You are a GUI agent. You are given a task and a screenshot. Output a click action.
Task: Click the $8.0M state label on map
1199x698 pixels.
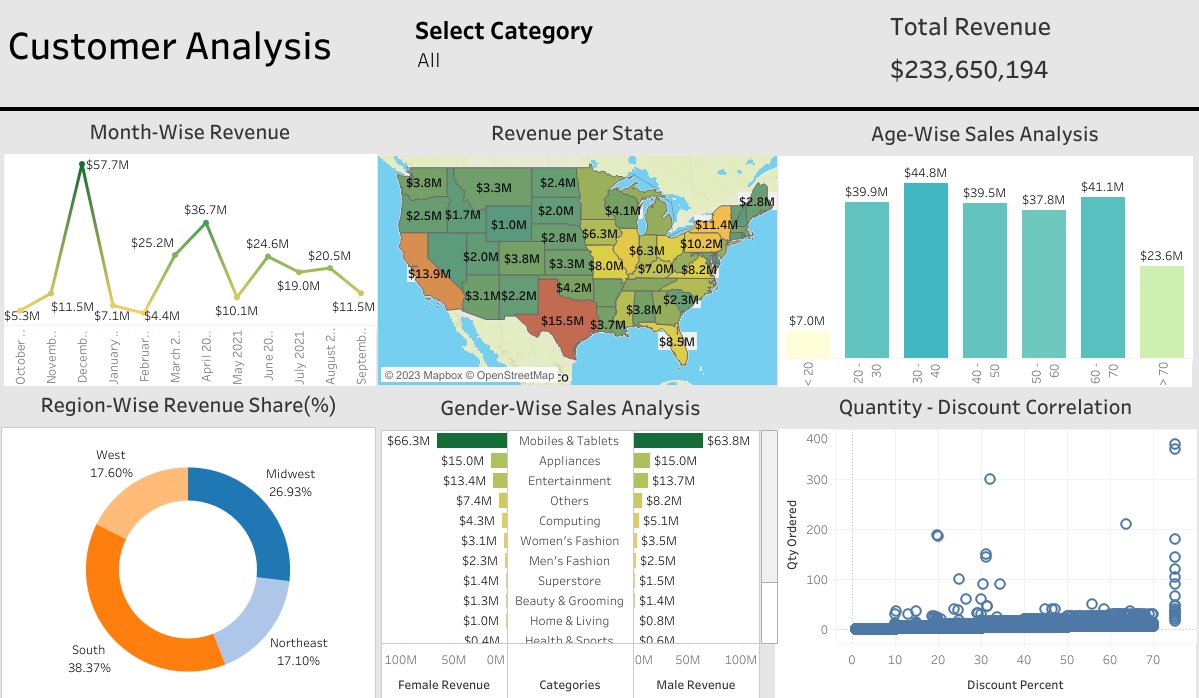coord(606,265)
